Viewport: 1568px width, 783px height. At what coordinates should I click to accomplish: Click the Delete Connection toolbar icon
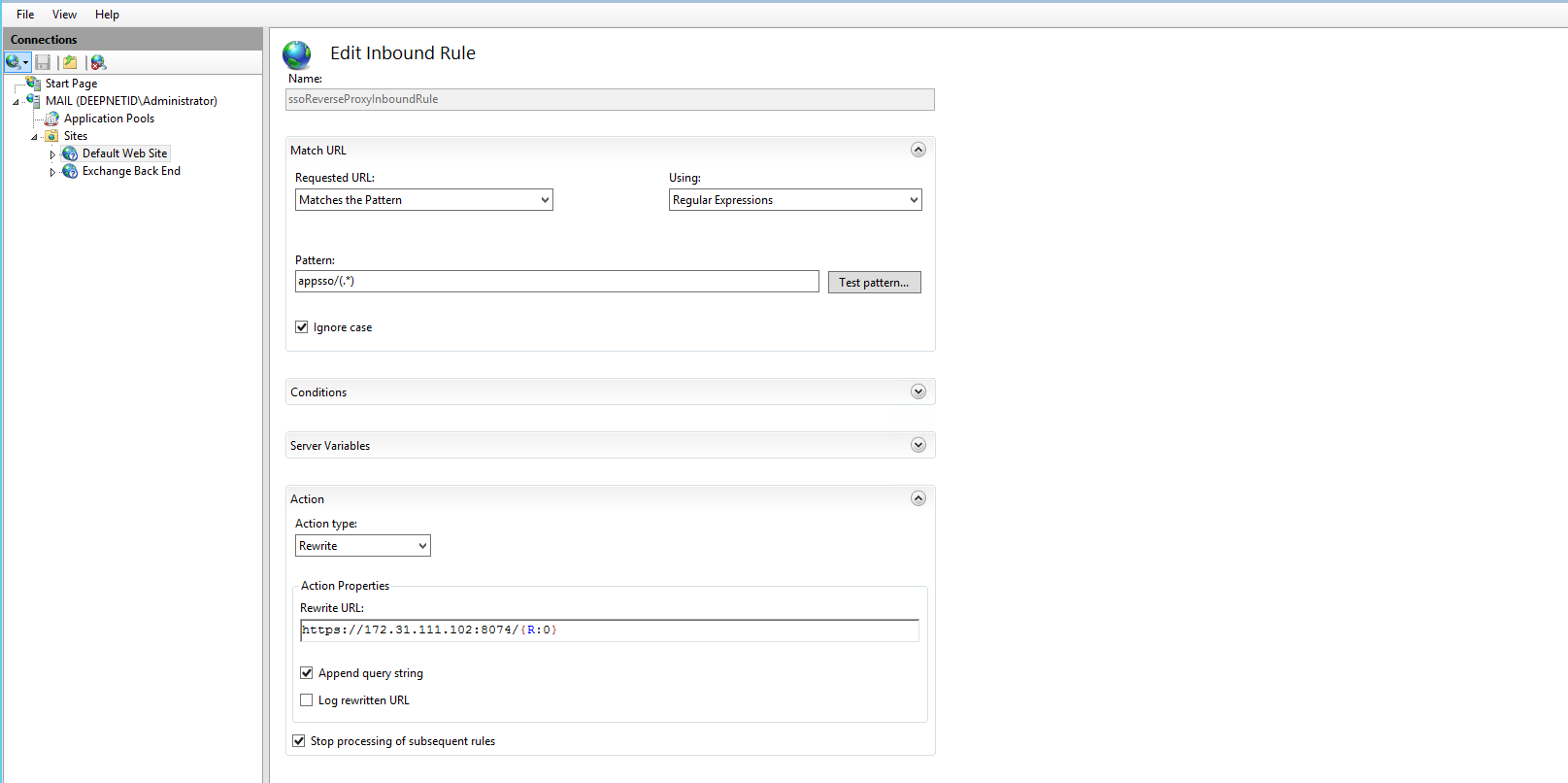(98, 62)
